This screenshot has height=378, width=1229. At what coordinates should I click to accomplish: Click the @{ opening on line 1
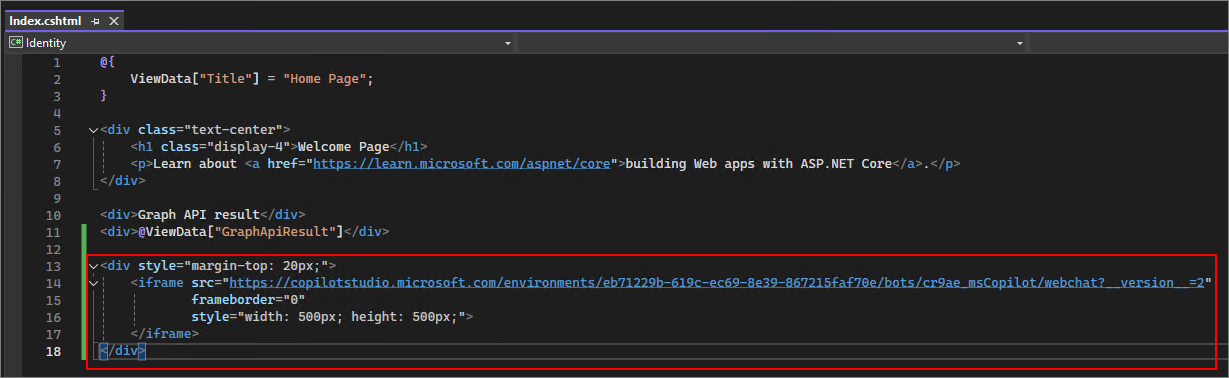[x=107, y=62]
